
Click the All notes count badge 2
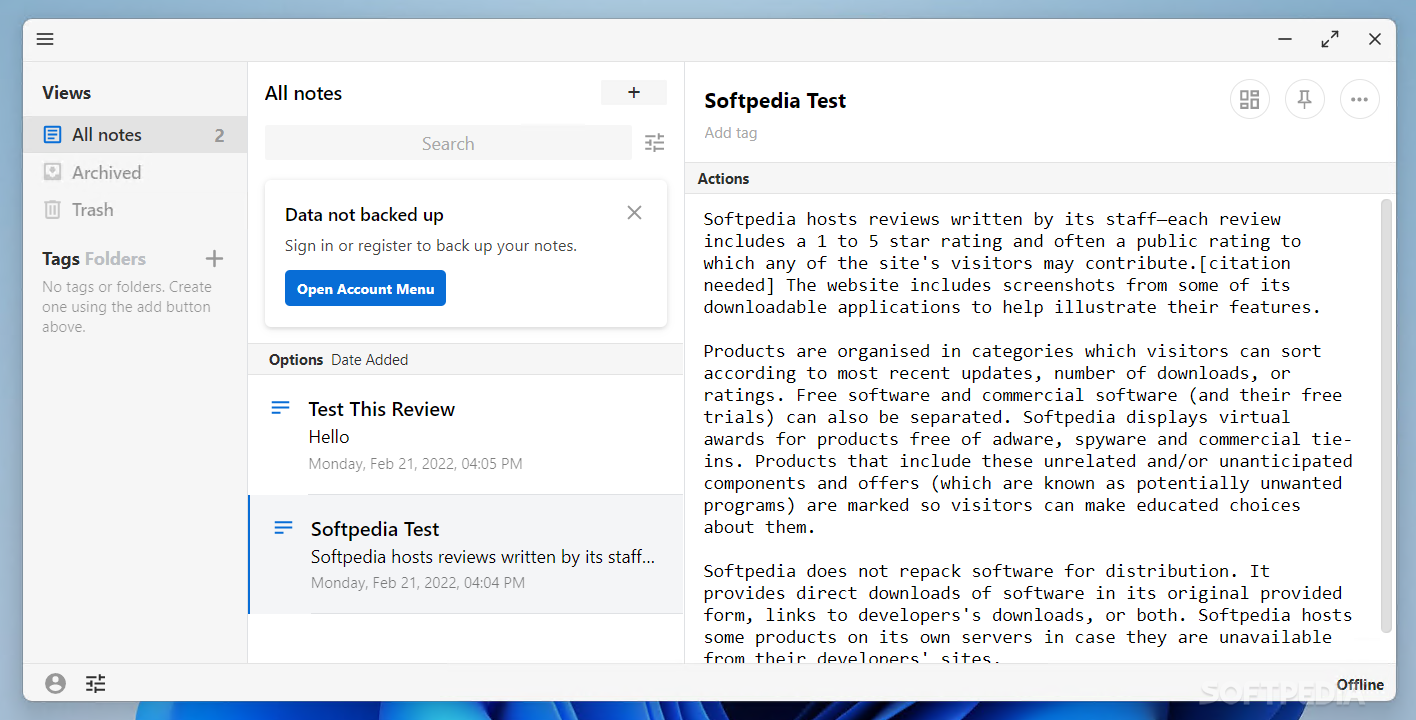(x=219, y=135)
